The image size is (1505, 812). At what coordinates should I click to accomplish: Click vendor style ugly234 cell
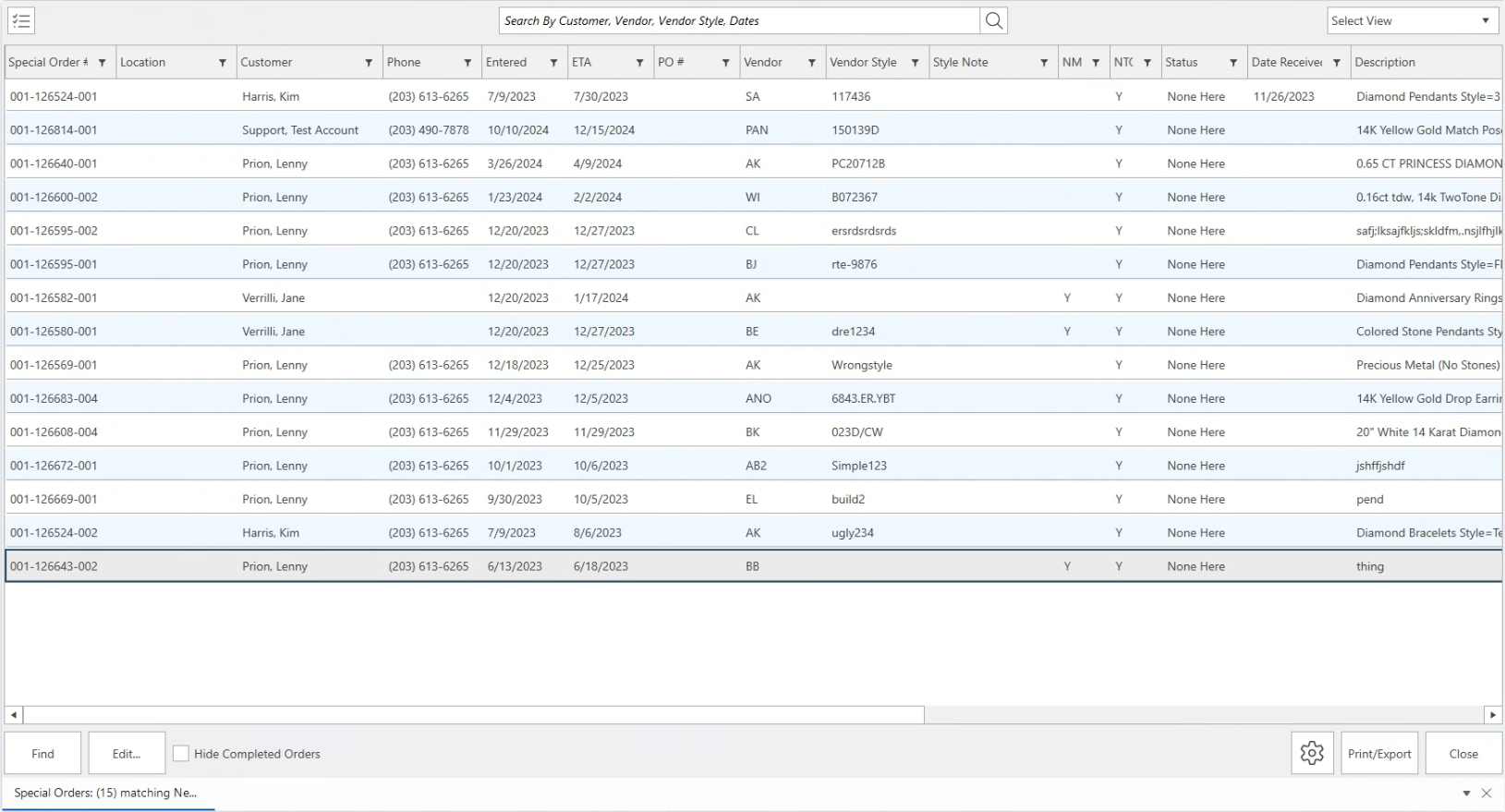(853, 533)
